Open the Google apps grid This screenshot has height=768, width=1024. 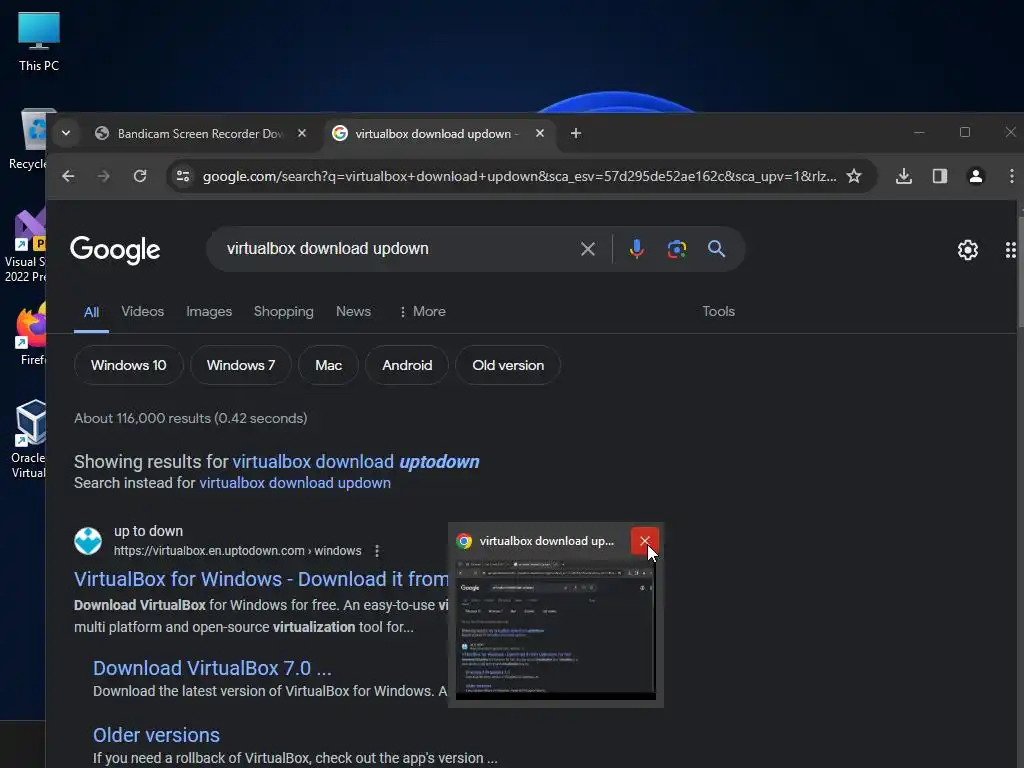1010,249
